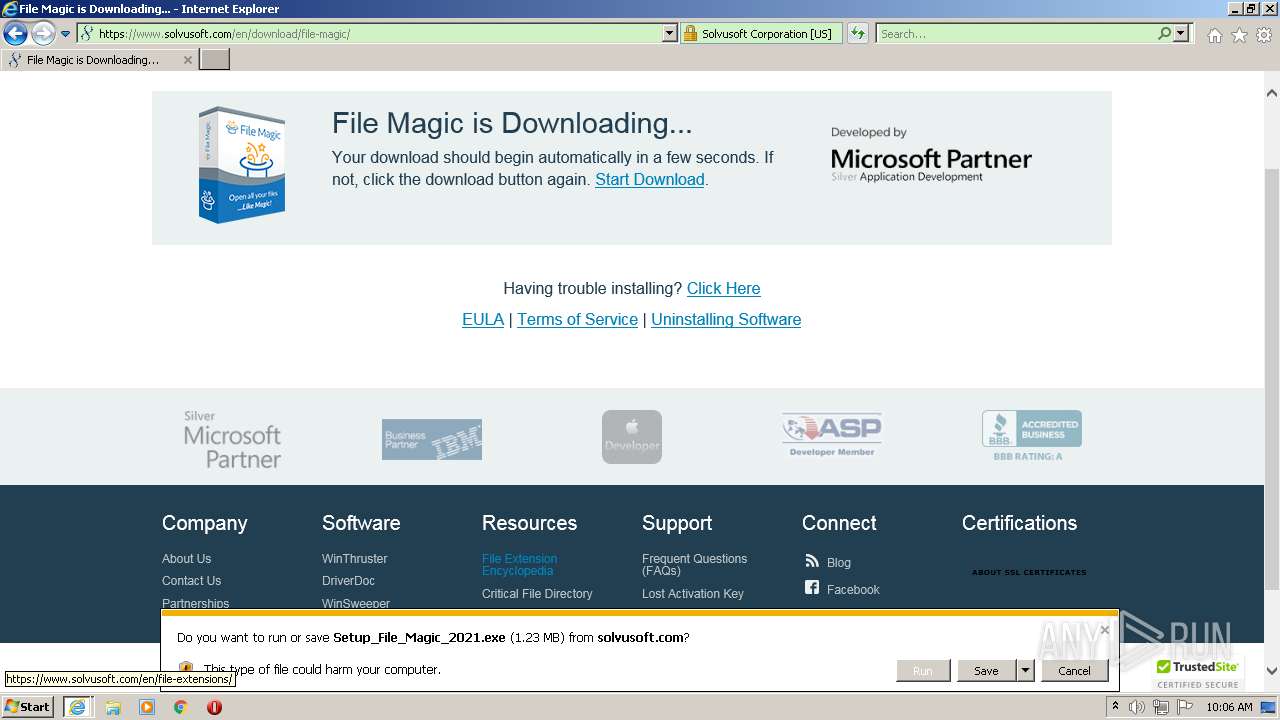1280x720 pixels.
Task: Open Favorites star icon
Action: [x=1239, y=35]
